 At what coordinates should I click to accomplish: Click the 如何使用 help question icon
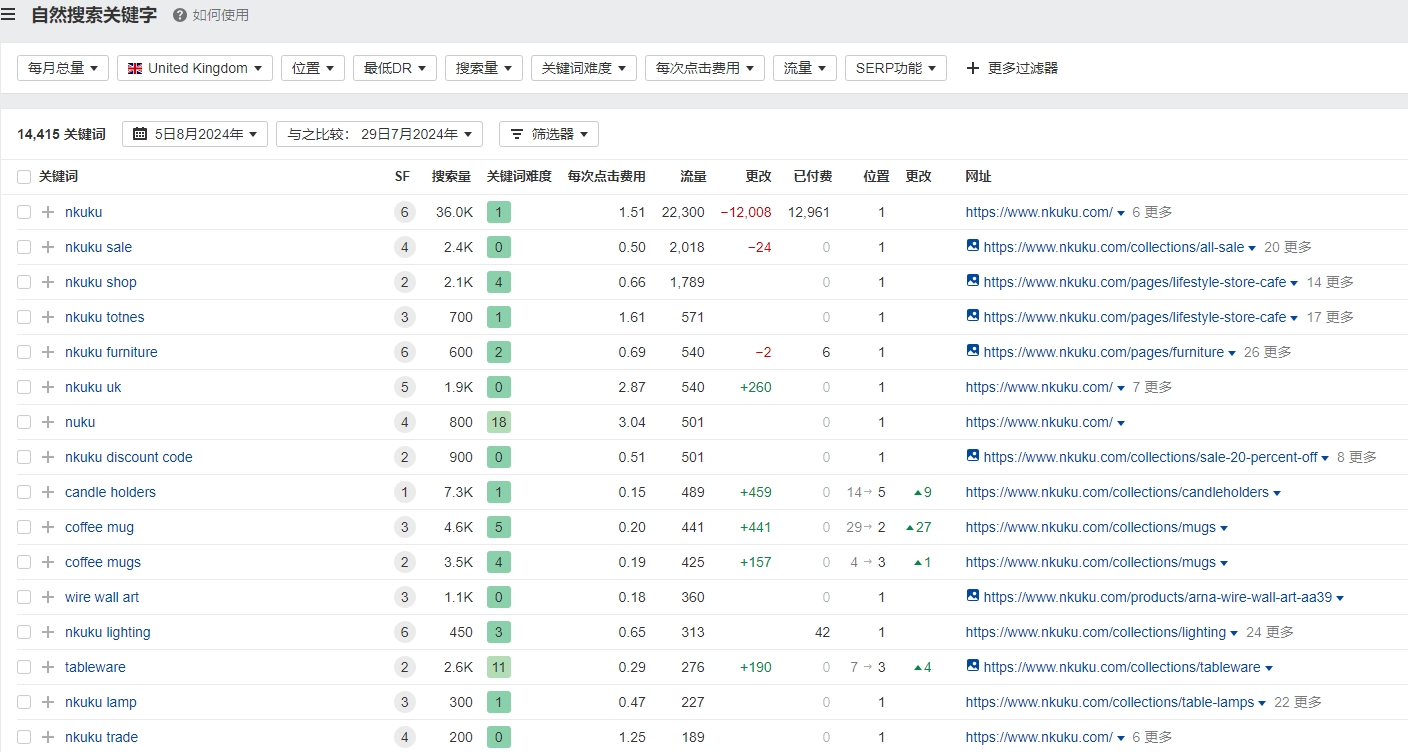point(180,15)
